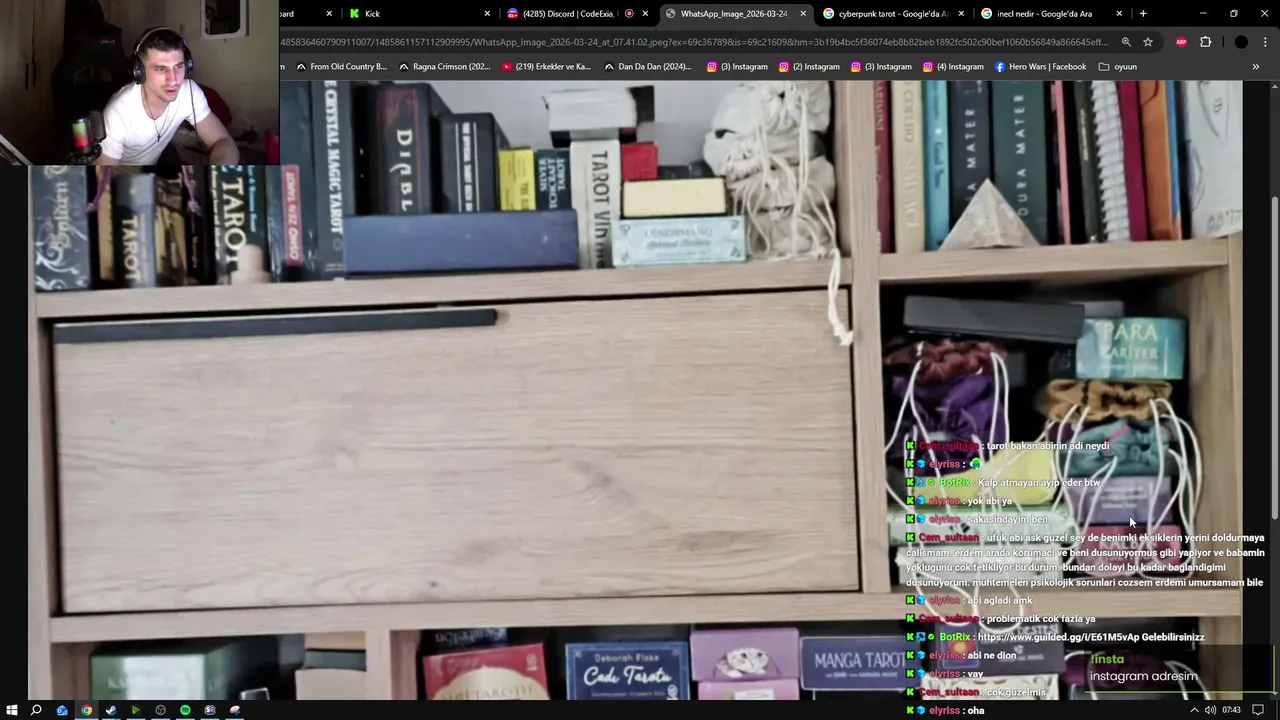This screenshot has height=720, width=1280.
Task: Bookmark this page with the star icon
Action: [1148, 42]
